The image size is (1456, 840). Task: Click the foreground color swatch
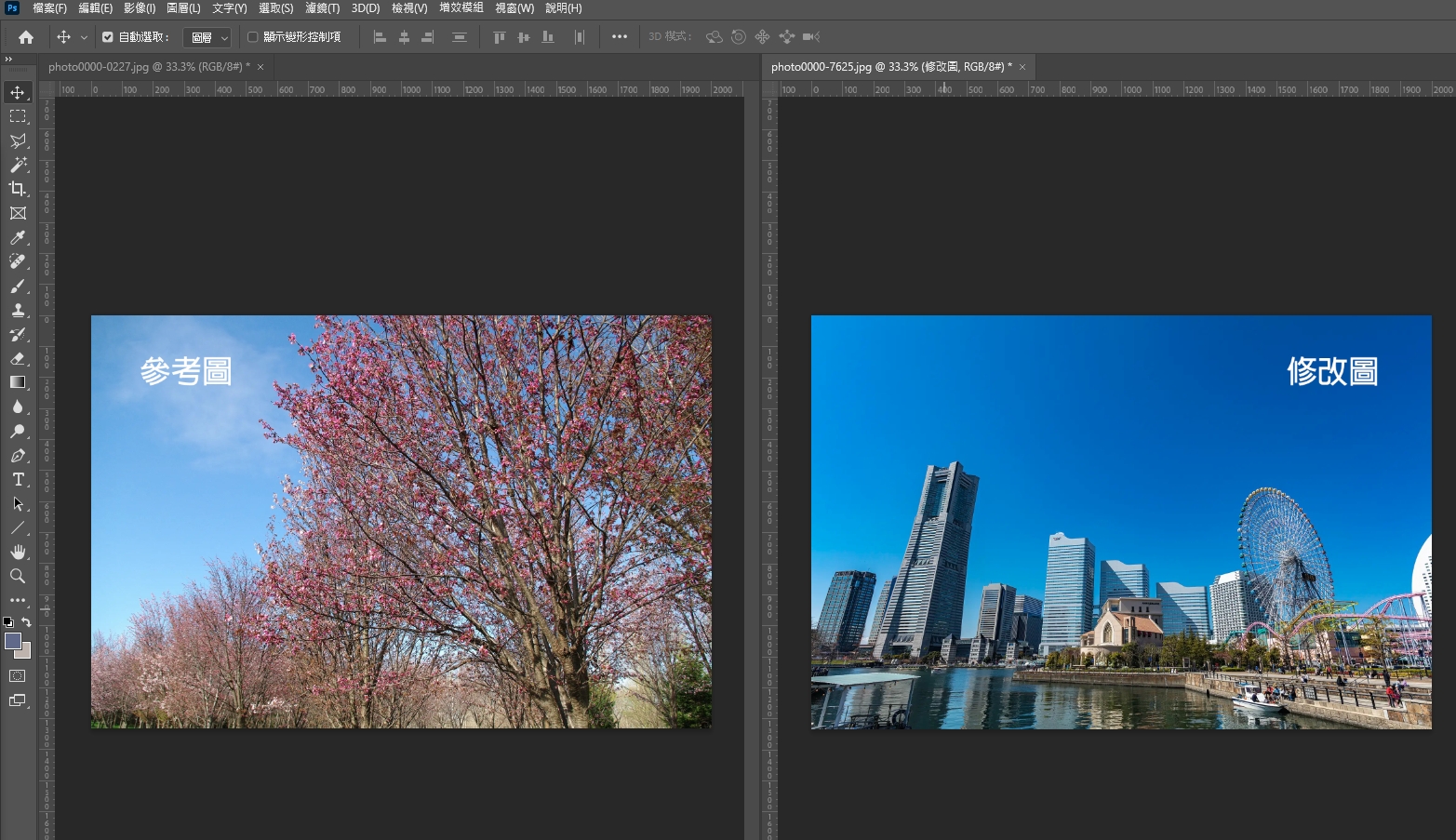(12, 641)
